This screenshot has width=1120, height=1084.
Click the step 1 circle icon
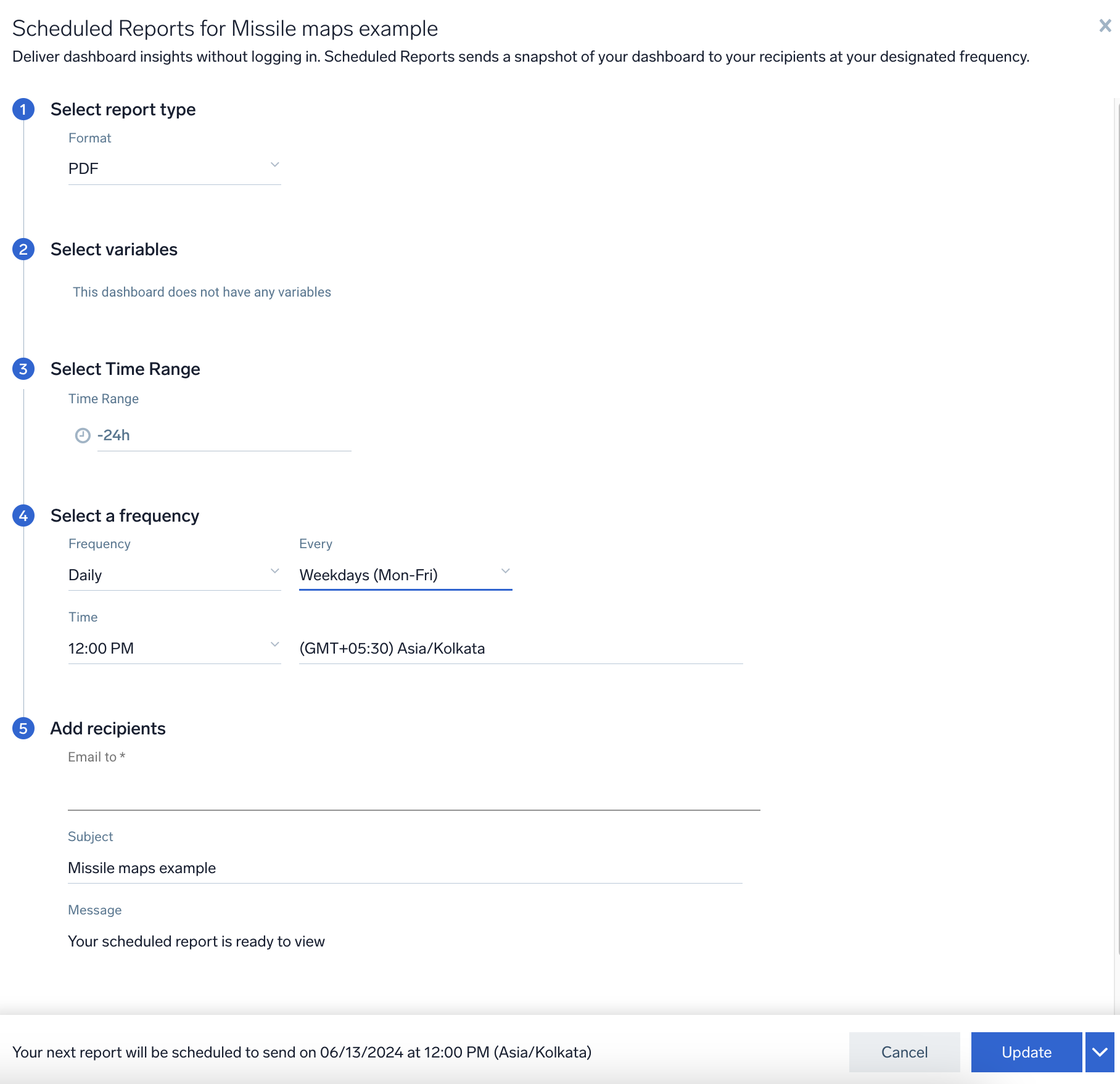click(x=23, y=110)
